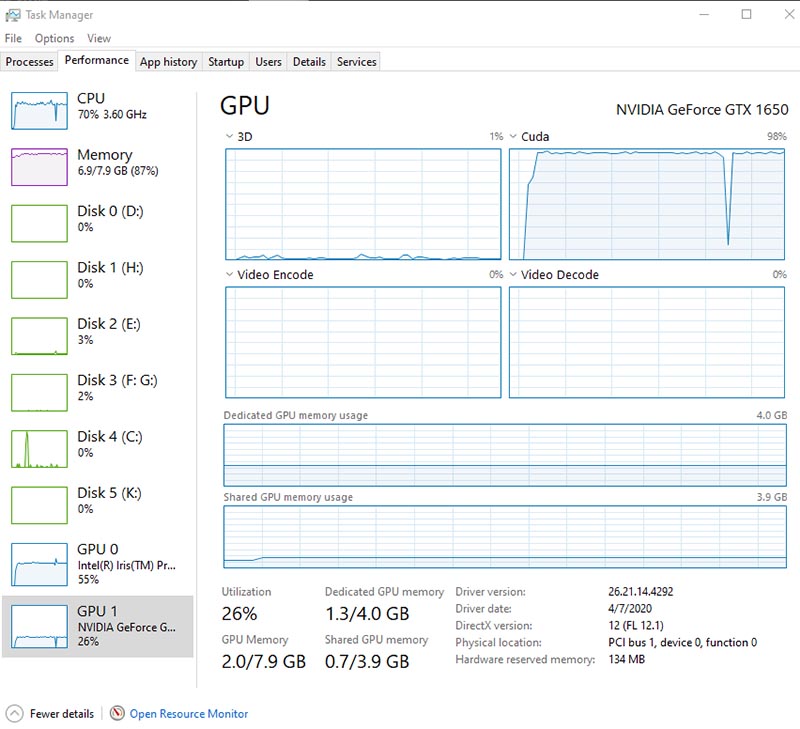Click the Intel(R) Iris(TM) Pr... adapter name
Viewport: 800px width, 729px height.
[127, 565]
